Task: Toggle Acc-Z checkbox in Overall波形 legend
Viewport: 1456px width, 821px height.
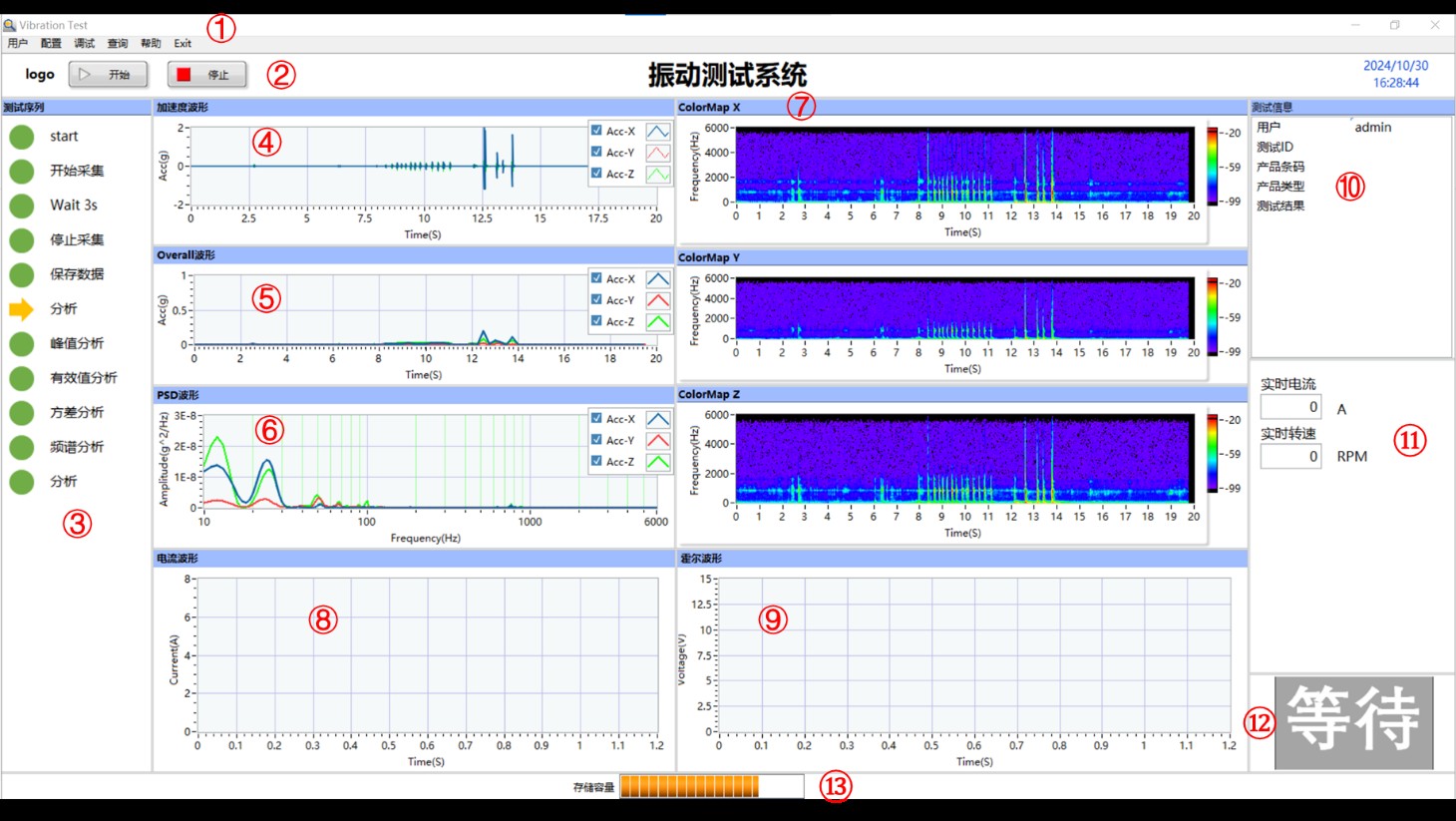Action: pyautogui.click(x=596, y=321)
